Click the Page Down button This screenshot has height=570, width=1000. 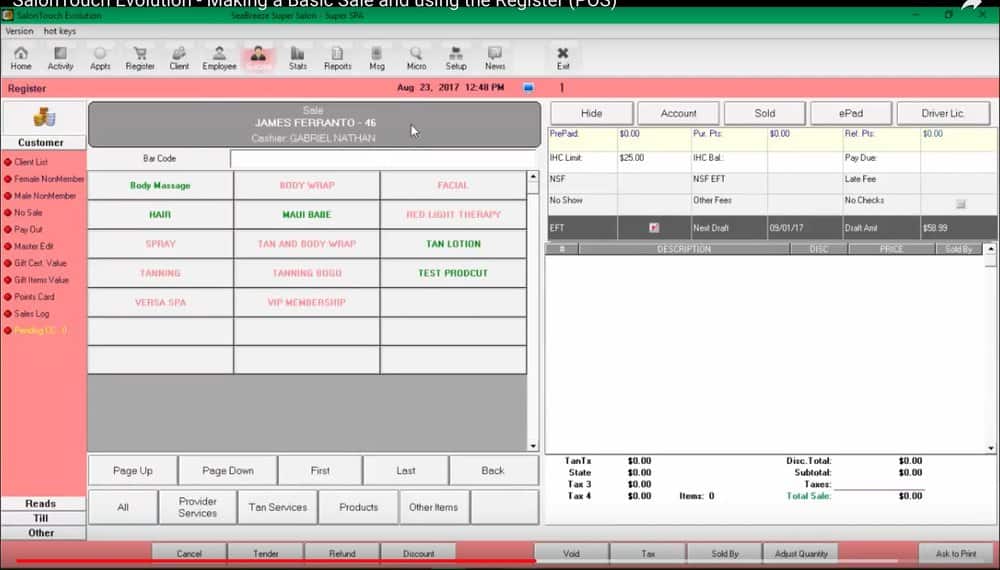point(228,471)
